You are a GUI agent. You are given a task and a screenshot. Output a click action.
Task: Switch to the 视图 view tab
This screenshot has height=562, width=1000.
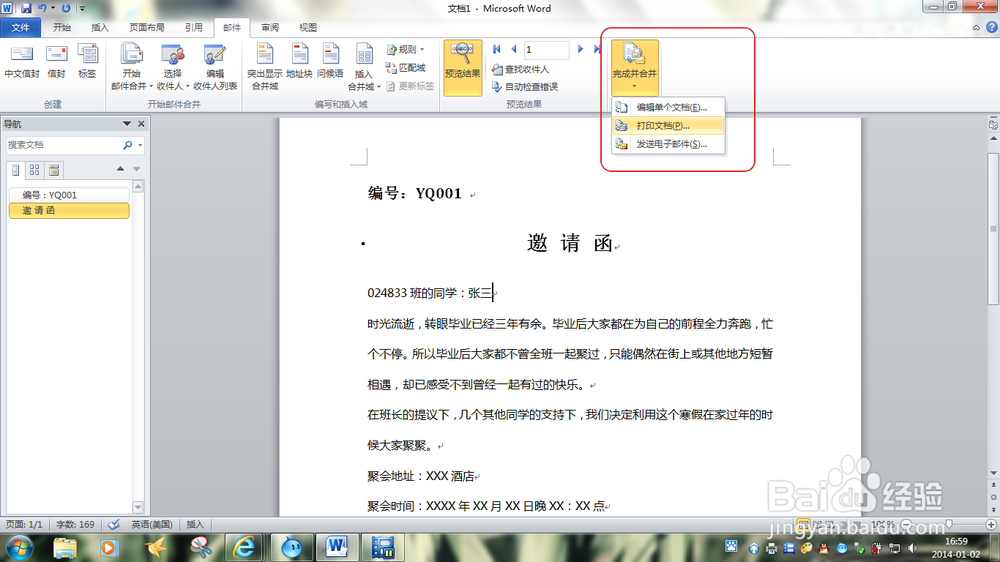click(x=308, y=27)
